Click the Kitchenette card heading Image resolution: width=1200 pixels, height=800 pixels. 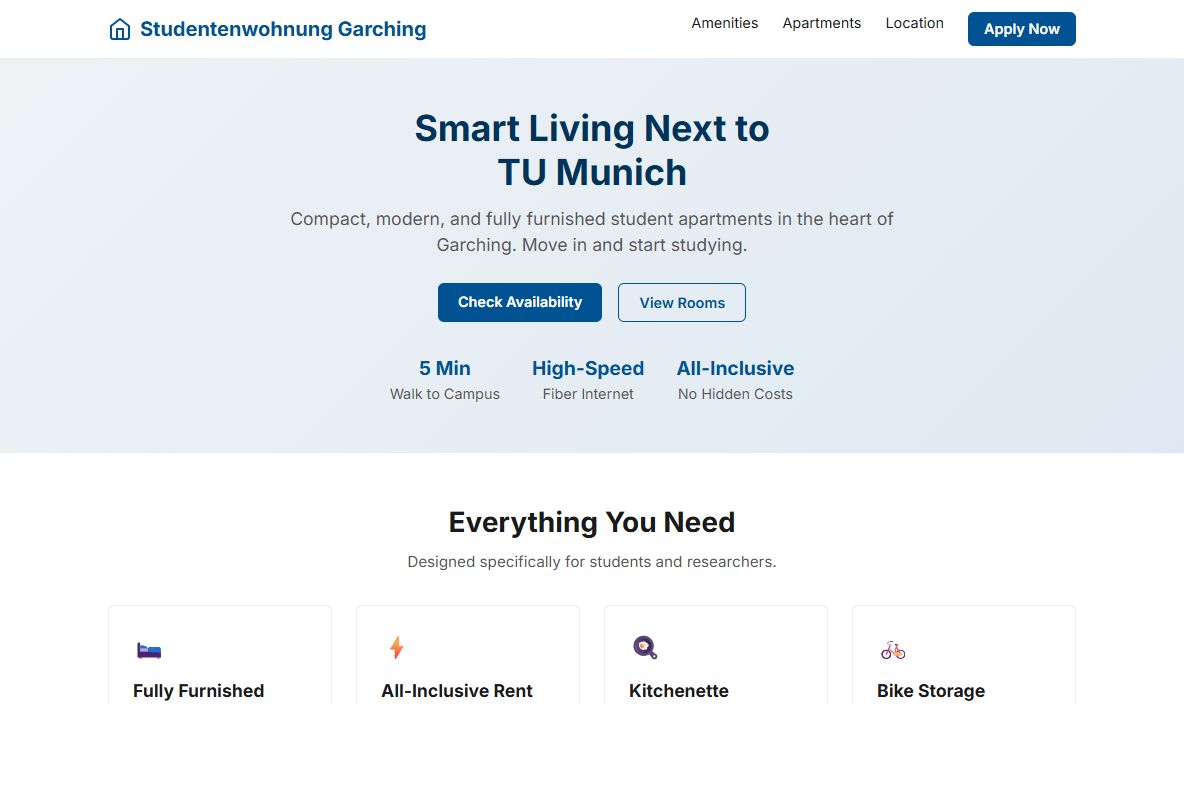(x=679, y=691)
